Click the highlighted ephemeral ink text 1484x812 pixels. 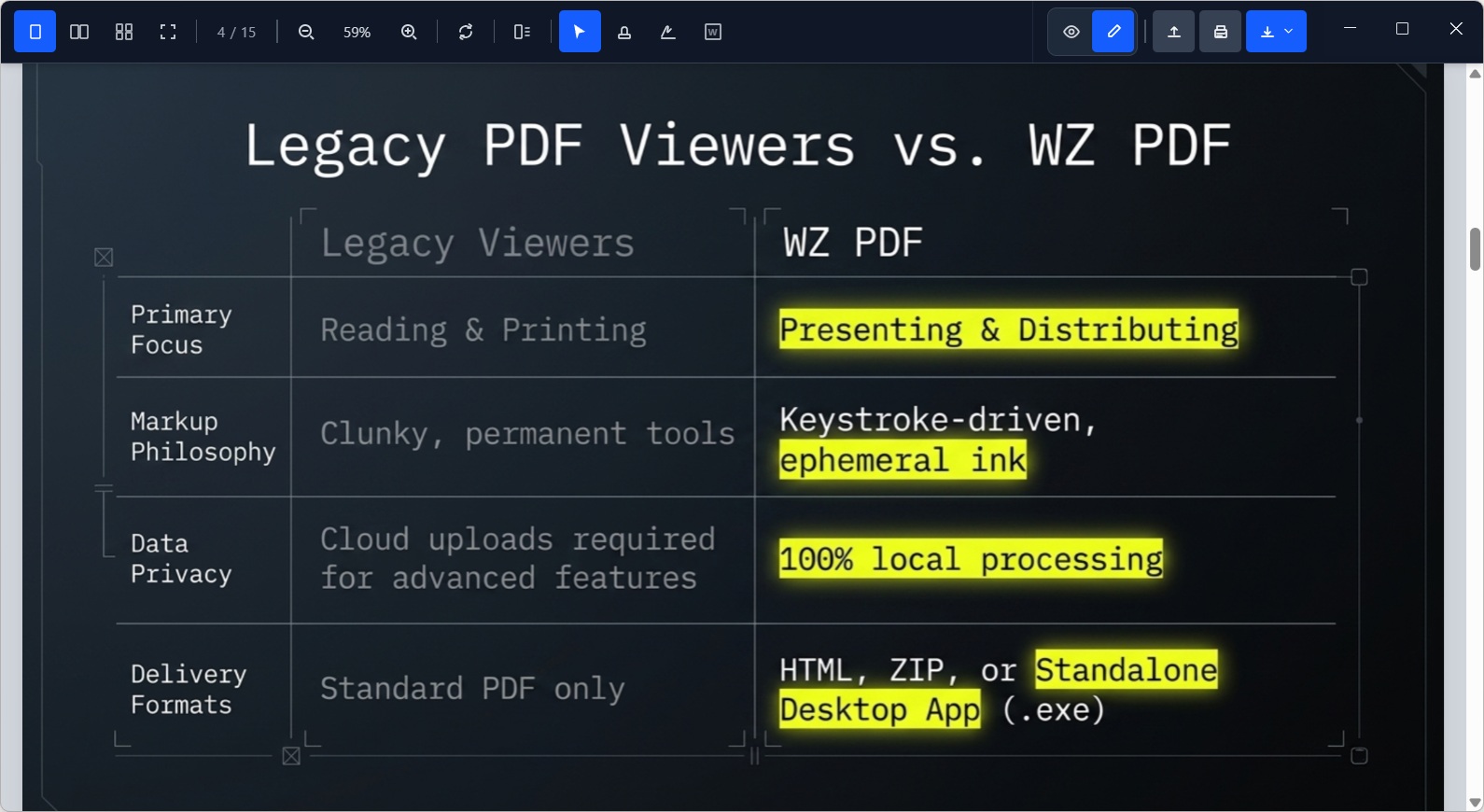pos(903,460)
